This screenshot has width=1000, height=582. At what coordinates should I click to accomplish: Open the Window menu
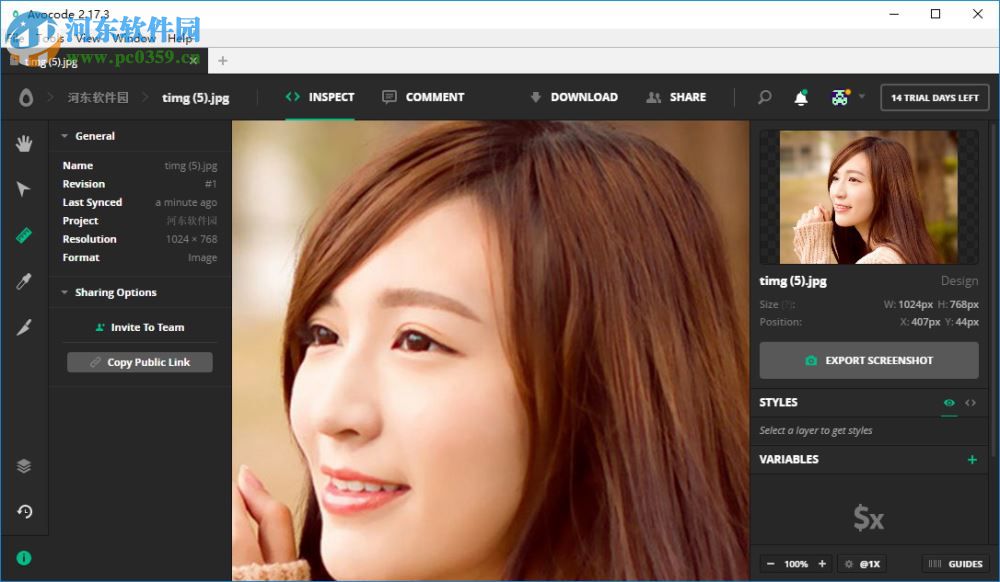(134, 38)
